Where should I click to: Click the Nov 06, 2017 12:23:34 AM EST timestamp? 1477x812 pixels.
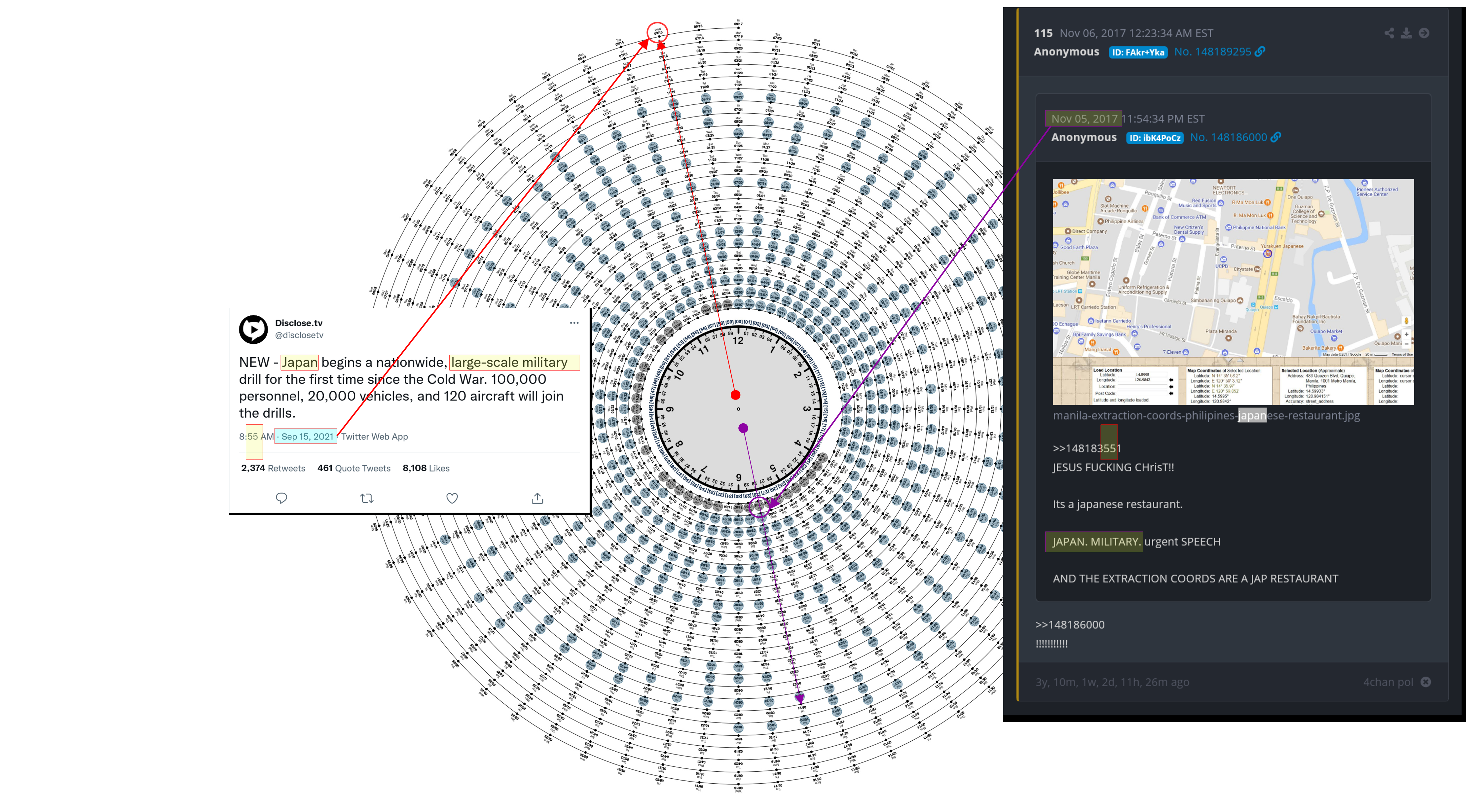click(1136, 33)
